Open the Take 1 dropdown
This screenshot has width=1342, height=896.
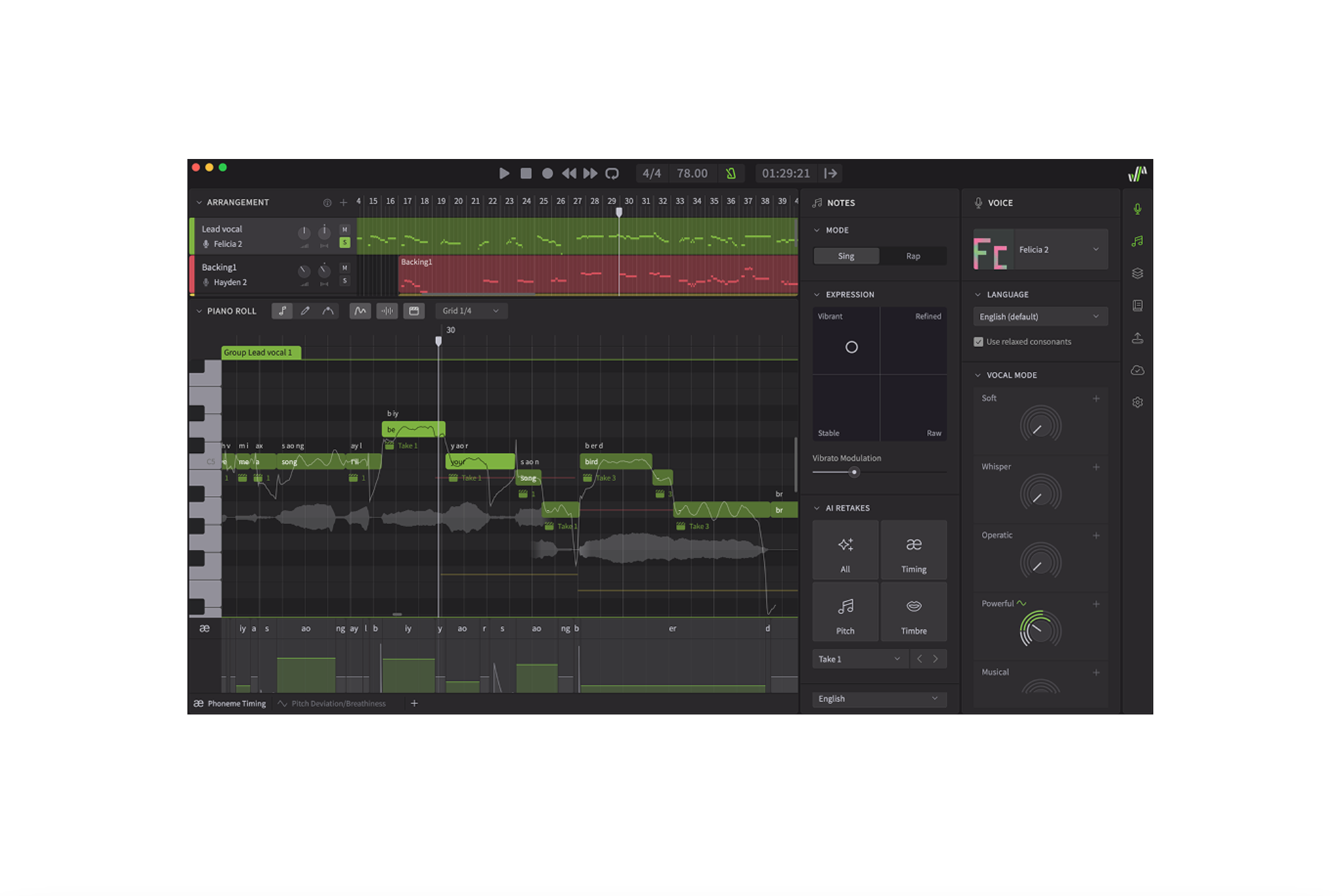coord(859,659)
